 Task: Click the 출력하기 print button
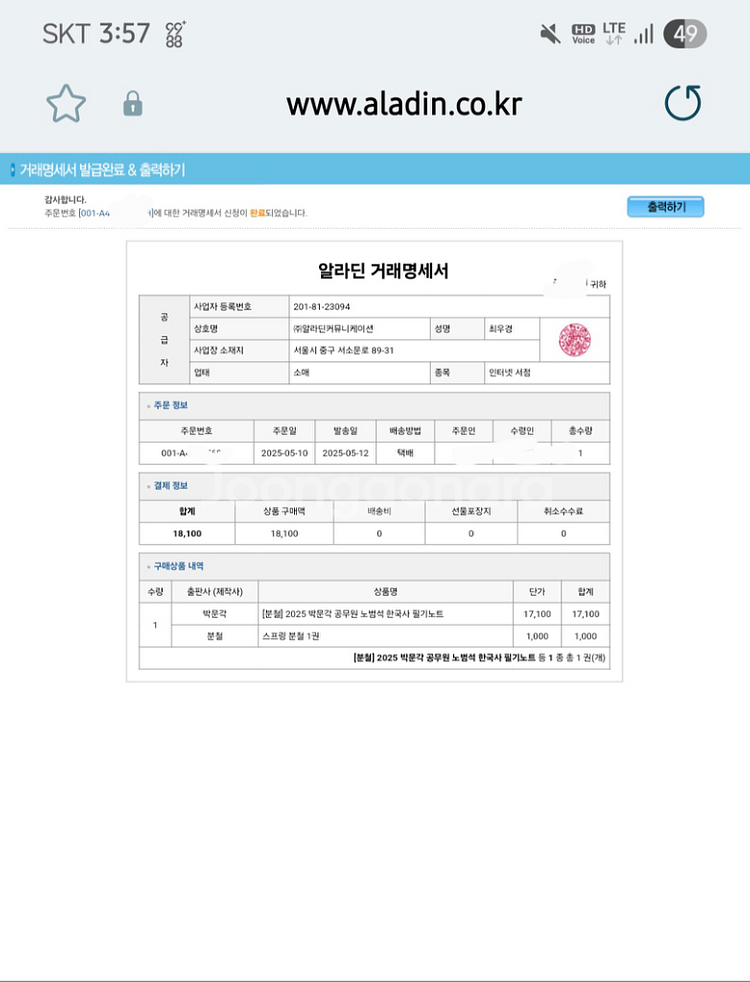[665, 207]
